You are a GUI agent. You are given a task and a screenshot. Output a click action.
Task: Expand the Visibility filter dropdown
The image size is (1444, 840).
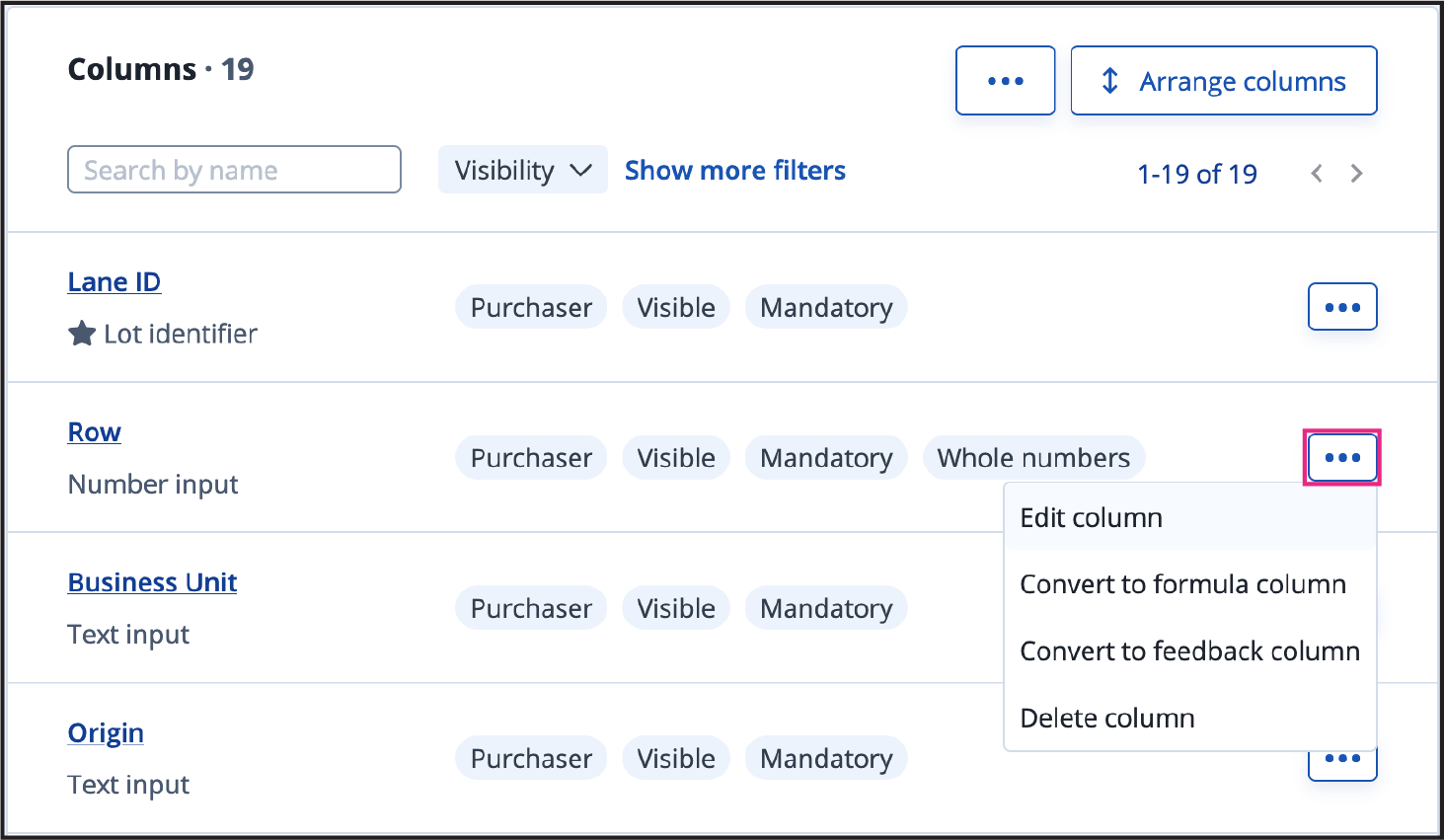tap(522, 171)
